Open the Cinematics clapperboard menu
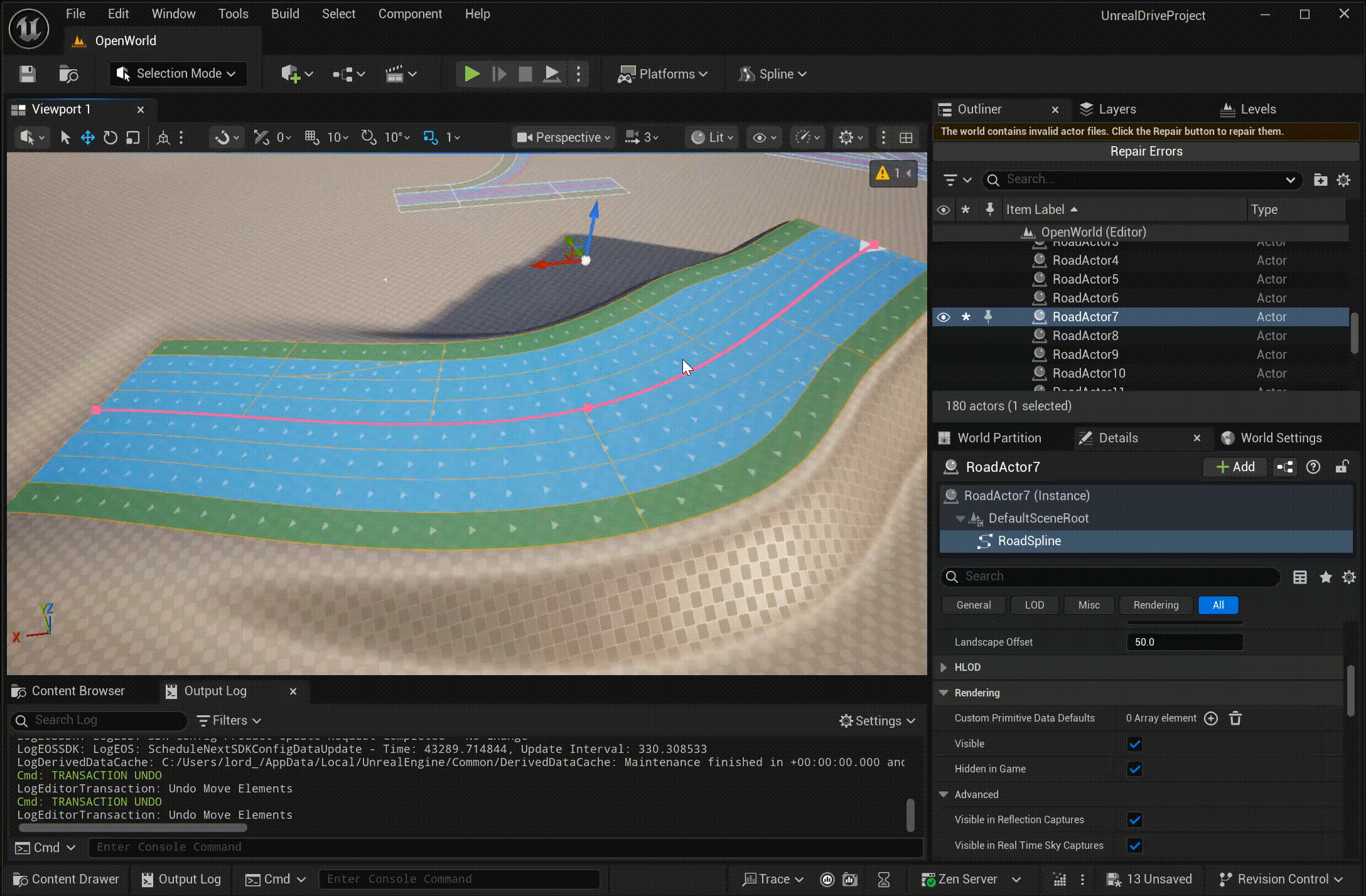Image resolution: width=1366 pixels, height=896 pixels. (x=401, y=74)
